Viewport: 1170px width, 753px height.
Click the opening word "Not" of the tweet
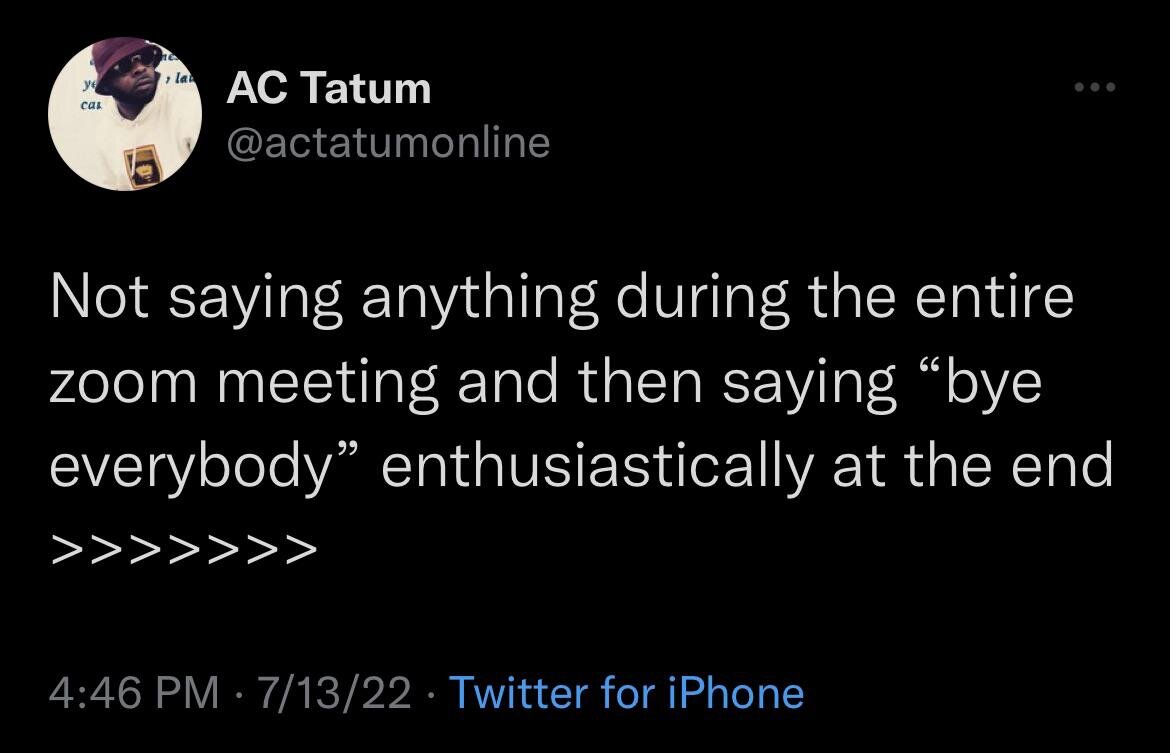100,296
